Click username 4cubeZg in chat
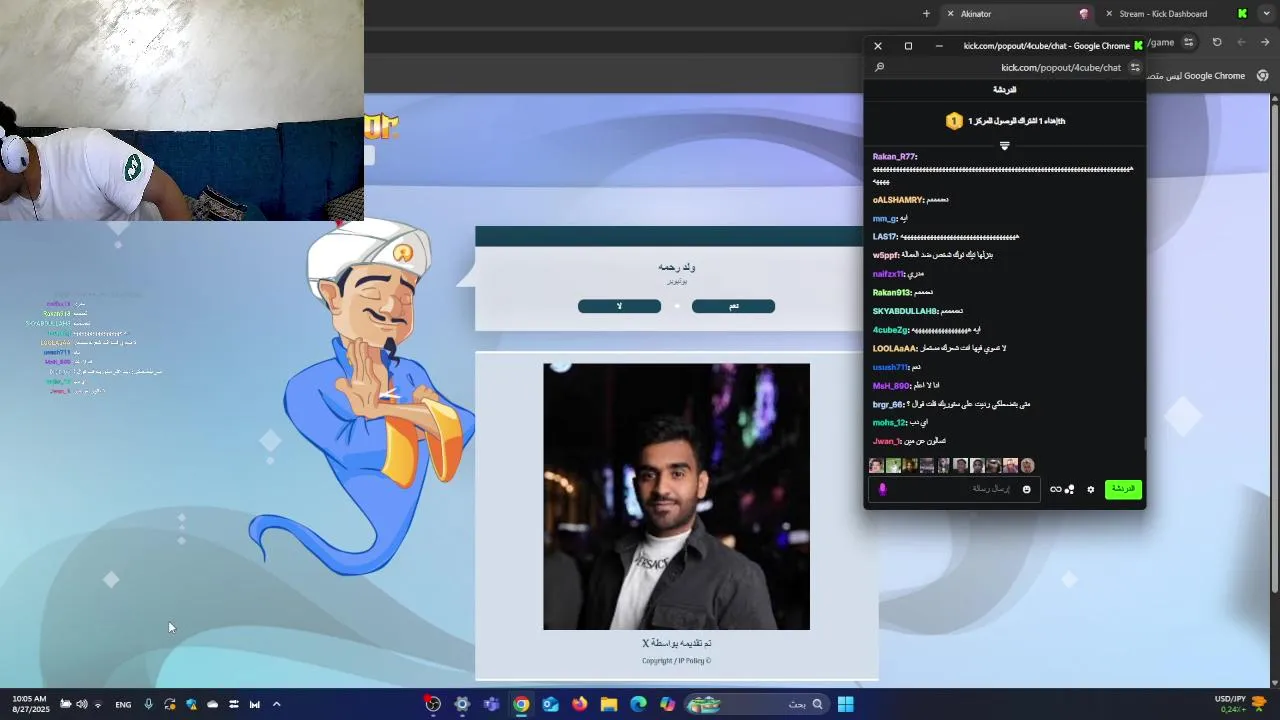The image size is (1280, 720). coord(890,330)
